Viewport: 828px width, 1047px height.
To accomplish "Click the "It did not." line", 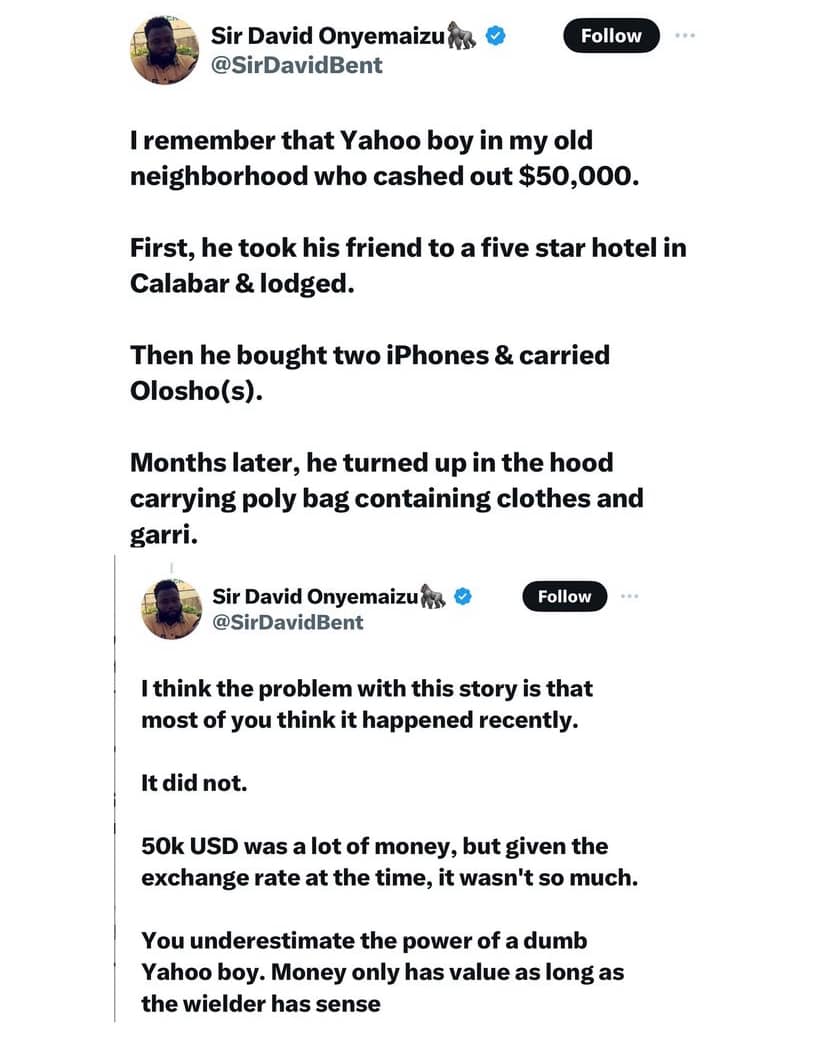I will coord(193,783).
